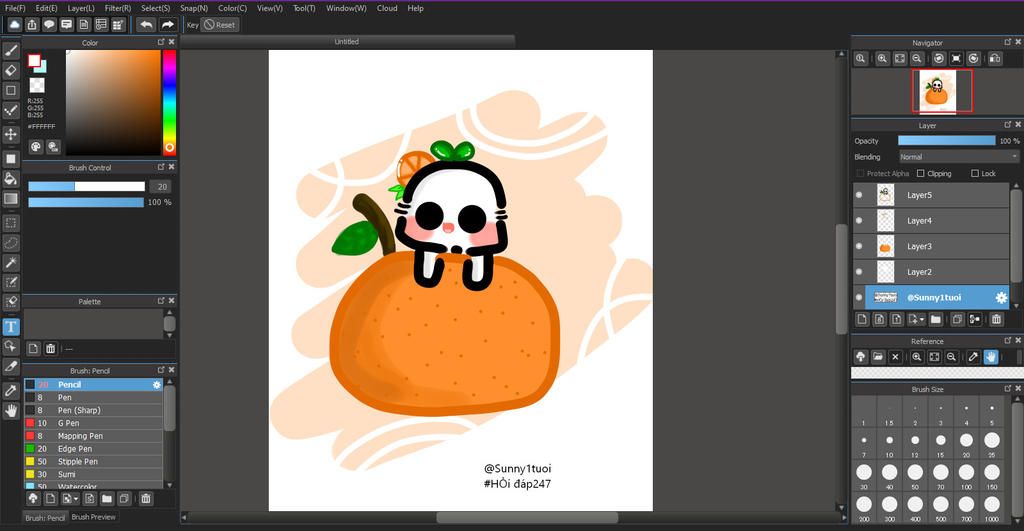1024x531 pixels.
Task: Select the Gradient tool
Action: pos(11,198)
